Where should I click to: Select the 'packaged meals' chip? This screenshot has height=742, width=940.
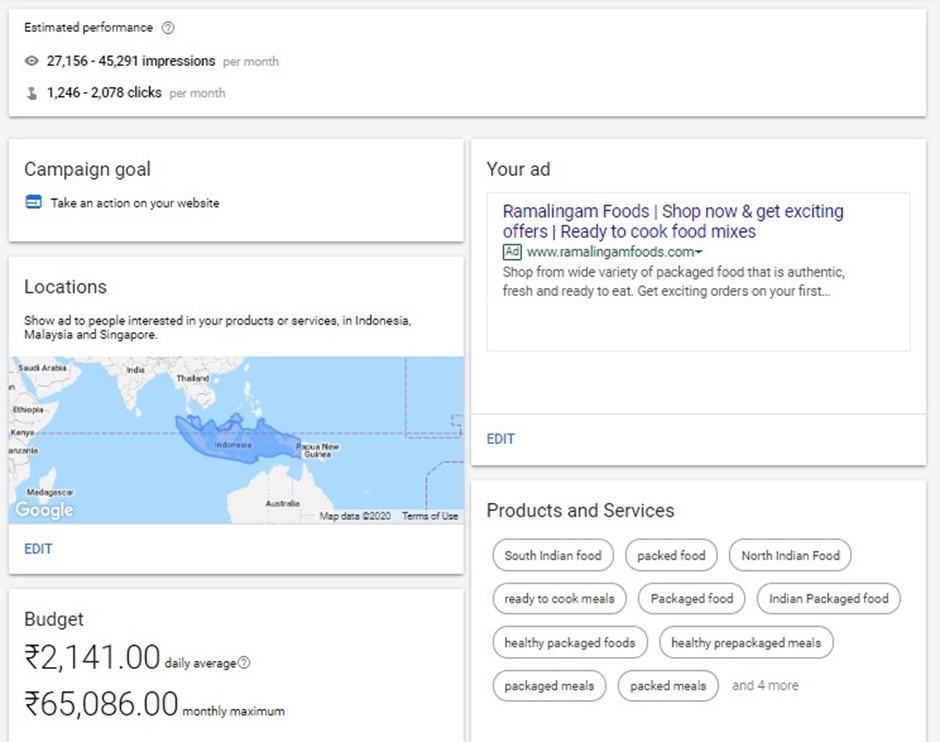(x=549, y=686)
